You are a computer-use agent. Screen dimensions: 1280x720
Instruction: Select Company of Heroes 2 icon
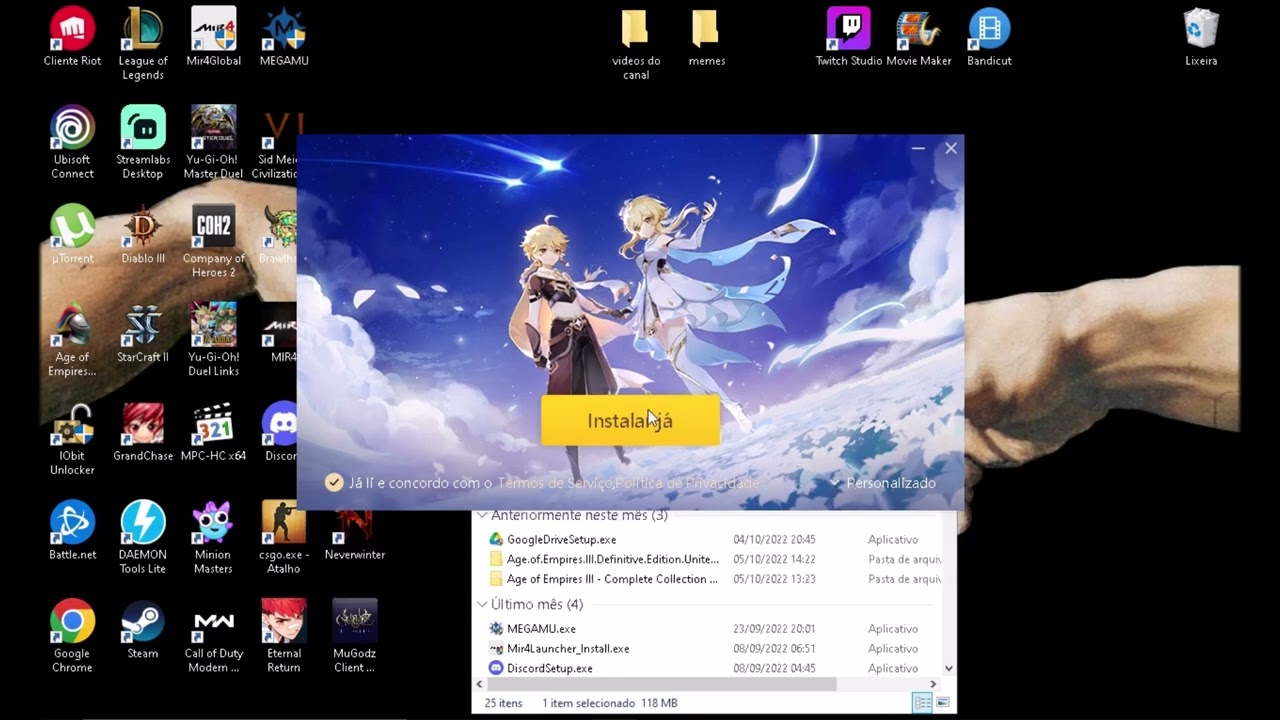pyautogui.click(x=213, y=242)
